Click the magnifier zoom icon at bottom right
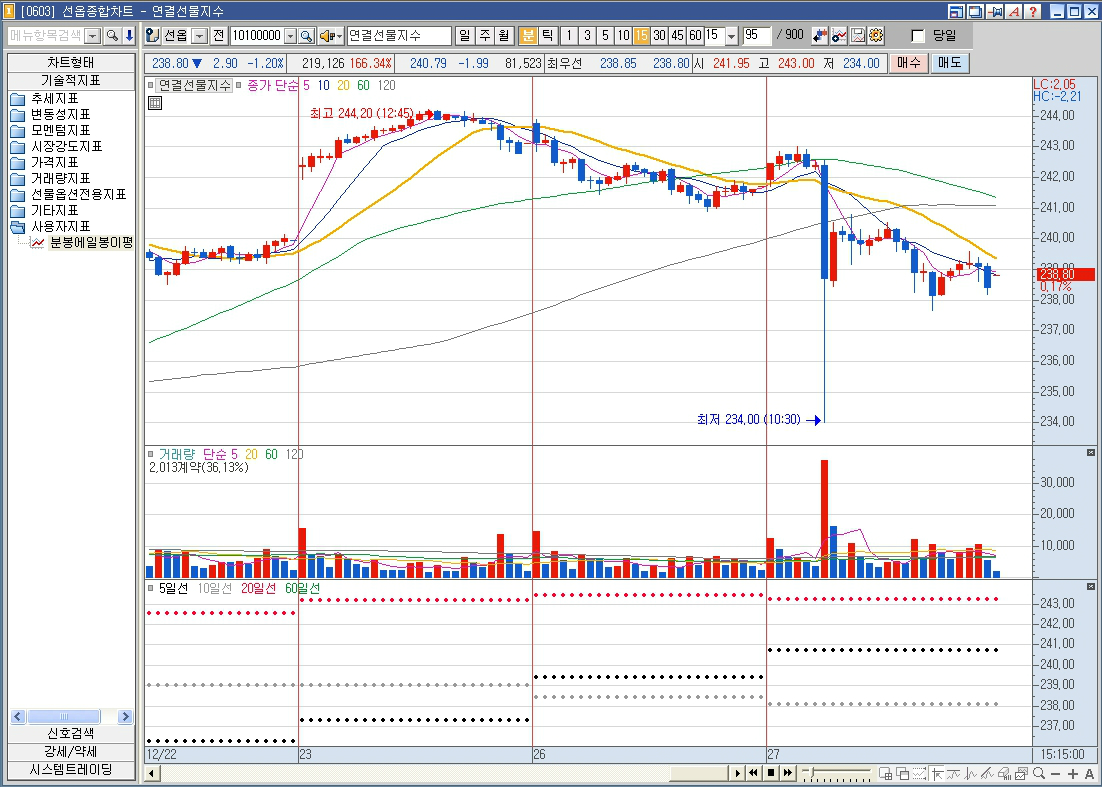Image resolution: width=1102 pixels, height=787 pixels. click(x=1040, y=773)
